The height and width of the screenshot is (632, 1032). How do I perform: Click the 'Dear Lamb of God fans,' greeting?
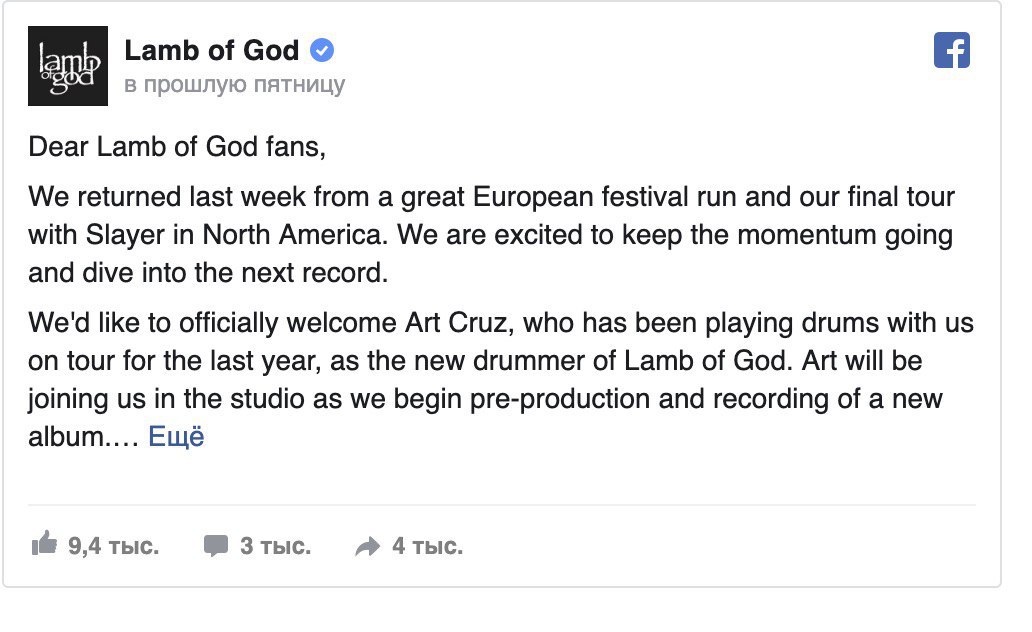click(177, 146)
